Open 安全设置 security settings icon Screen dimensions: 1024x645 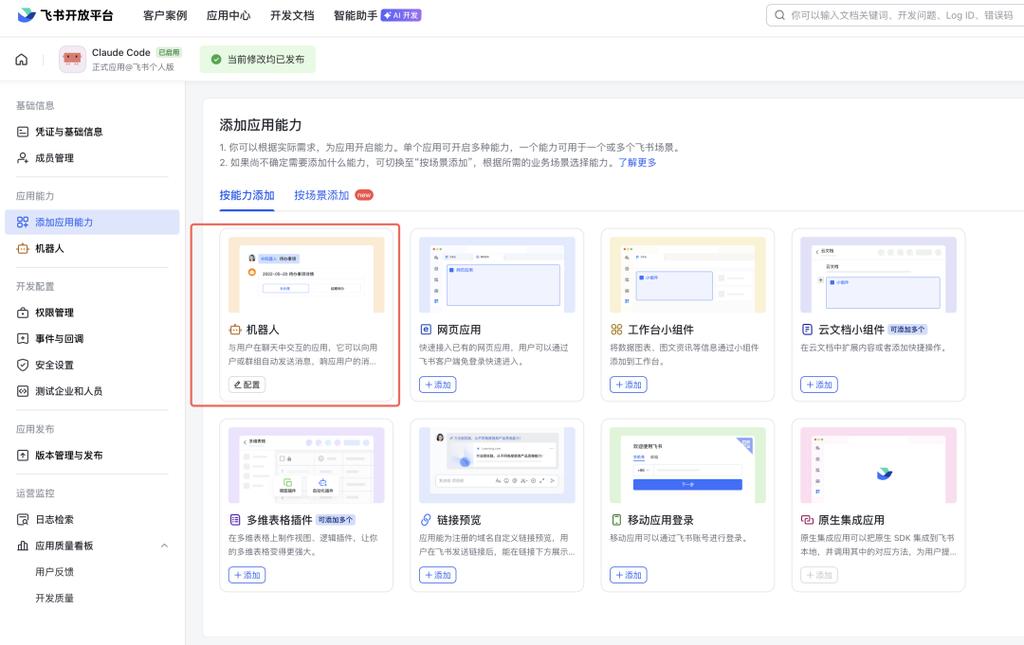21,364
